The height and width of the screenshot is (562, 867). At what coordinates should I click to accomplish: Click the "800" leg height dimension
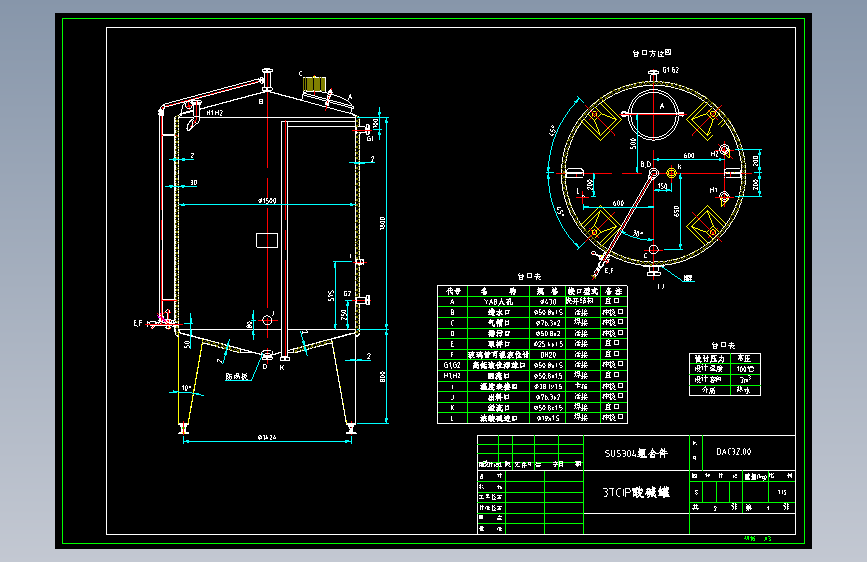[x=382, y=377]
